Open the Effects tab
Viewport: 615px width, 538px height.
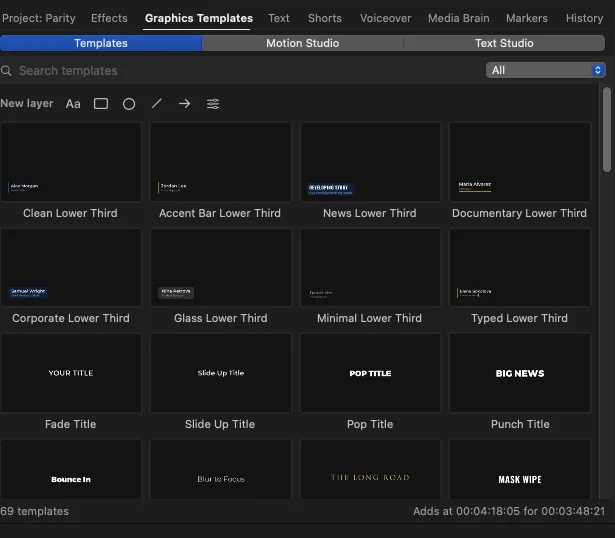[109, 18]
